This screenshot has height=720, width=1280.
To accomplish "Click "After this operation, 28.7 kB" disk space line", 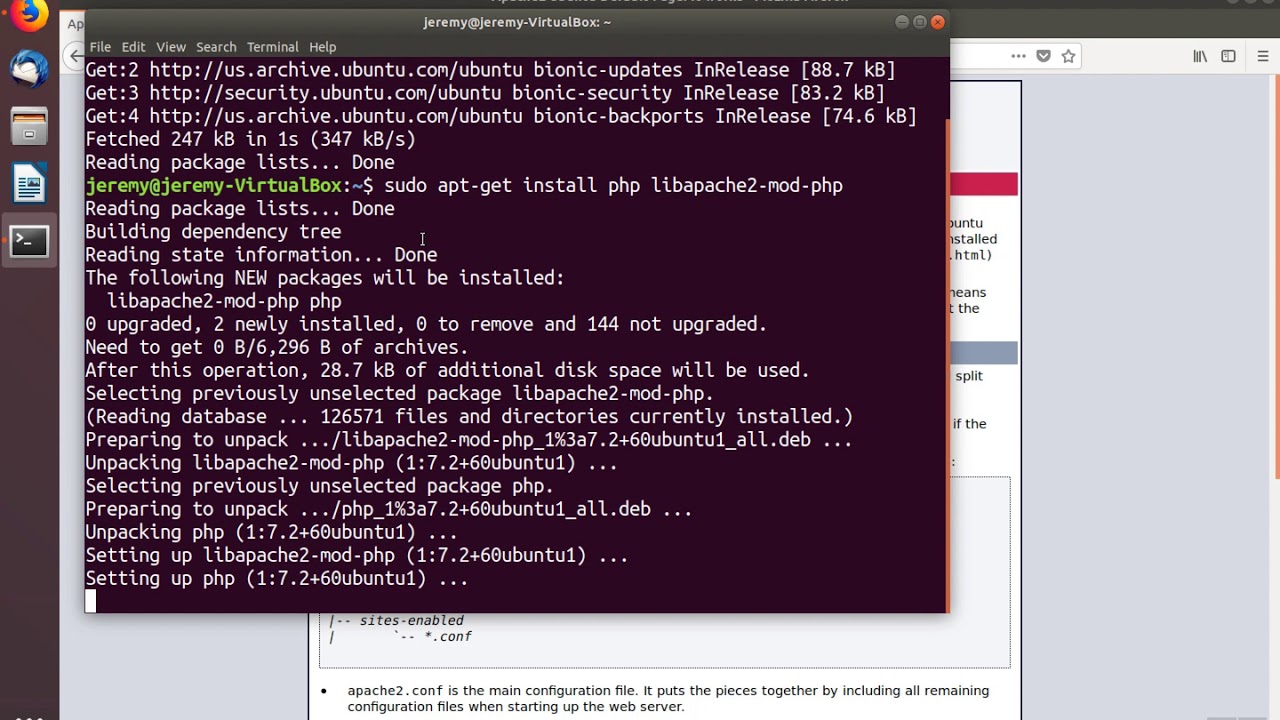I will tap(447, 370).
